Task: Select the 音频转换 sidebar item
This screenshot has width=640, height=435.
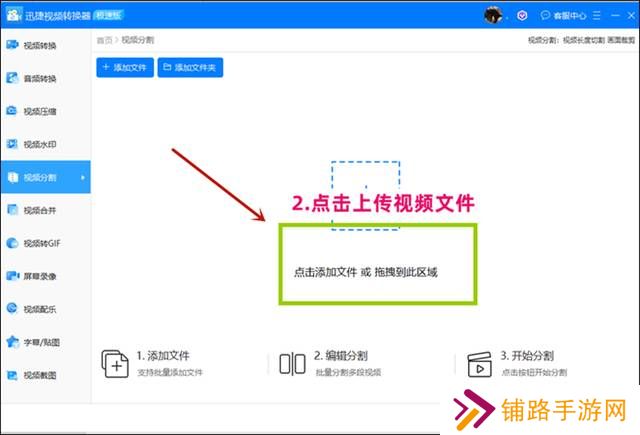Action: pos(40,78)
